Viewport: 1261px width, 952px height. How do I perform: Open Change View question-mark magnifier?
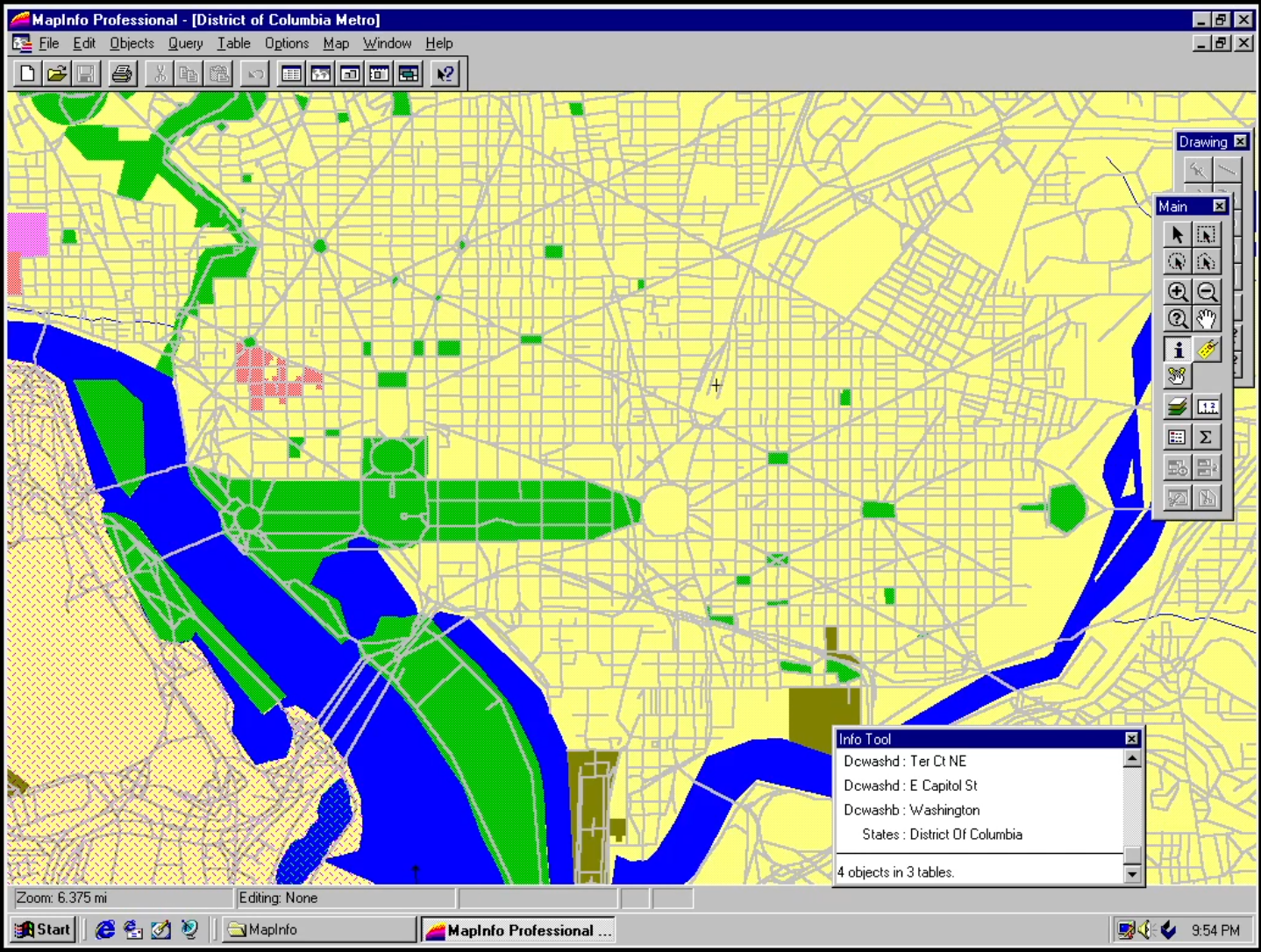tap(1177, 319)
